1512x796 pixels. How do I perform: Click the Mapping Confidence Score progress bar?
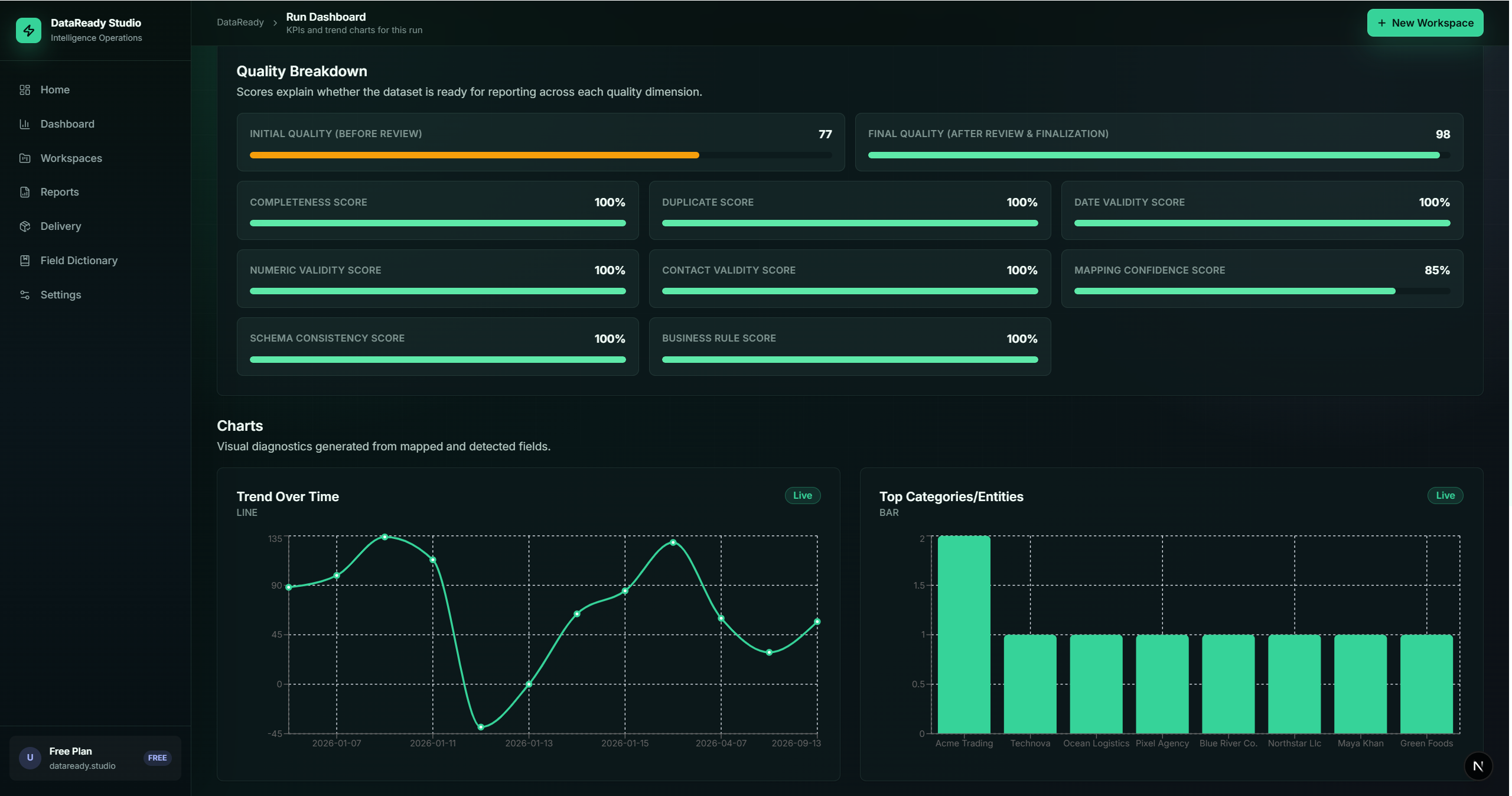1262,291
